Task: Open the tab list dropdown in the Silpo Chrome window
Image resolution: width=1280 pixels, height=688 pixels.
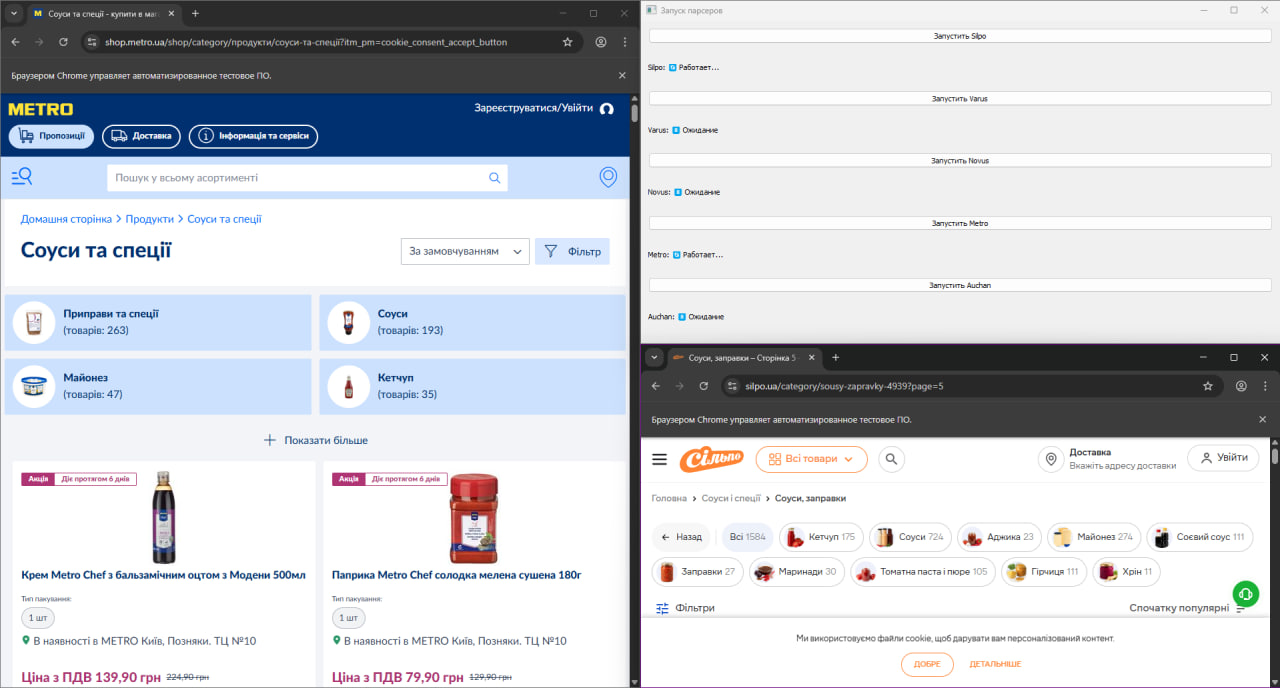Action: [655, 357]
